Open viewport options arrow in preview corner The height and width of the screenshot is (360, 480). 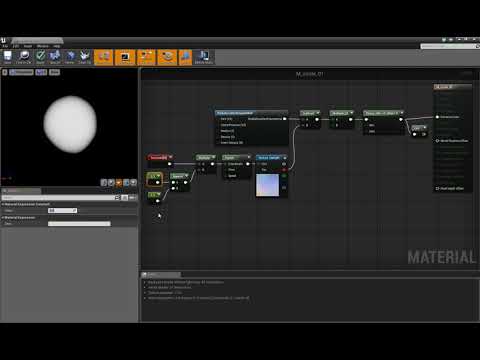5,72
